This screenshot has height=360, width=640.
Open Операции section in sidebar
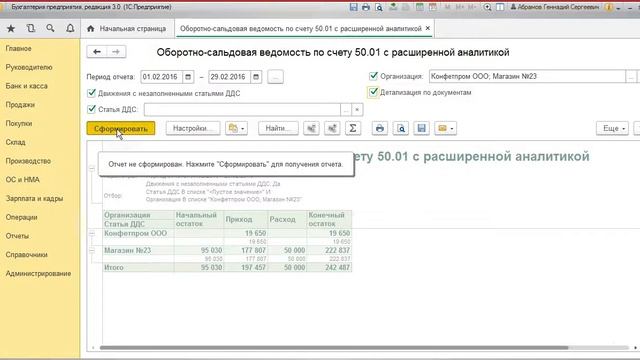[x=22, y=217]
